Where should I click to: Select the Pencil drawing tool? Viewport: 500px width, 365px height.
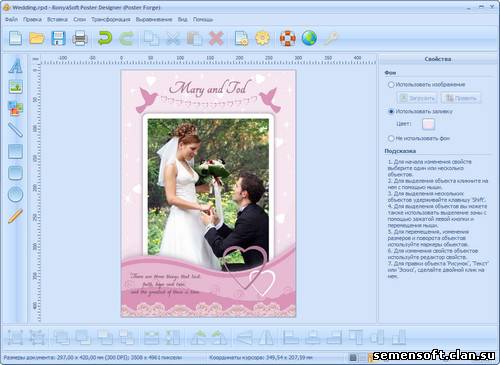[15, 216]
